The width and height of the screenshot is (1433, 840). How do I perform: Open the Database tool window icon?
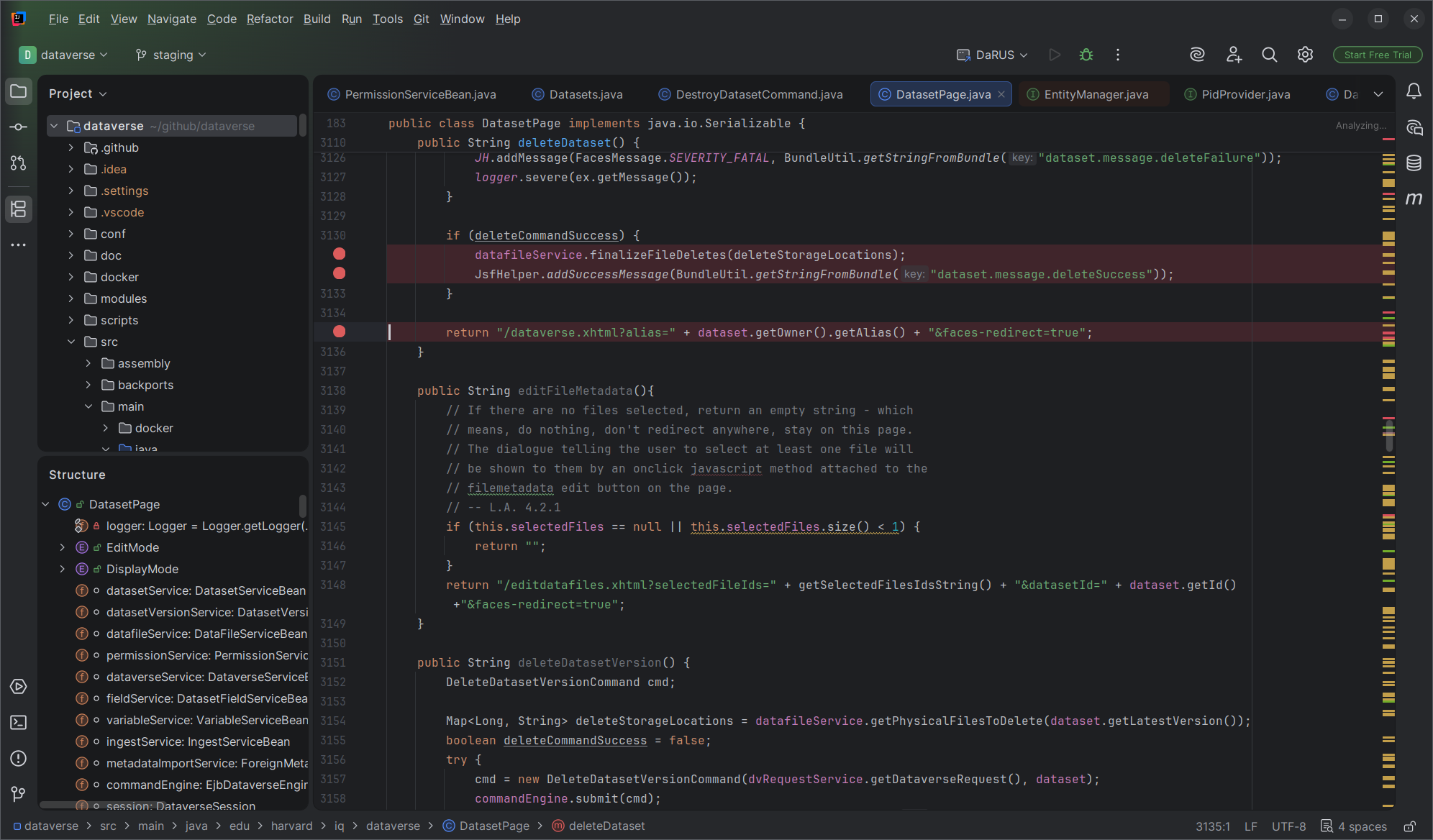[1414, 163]
